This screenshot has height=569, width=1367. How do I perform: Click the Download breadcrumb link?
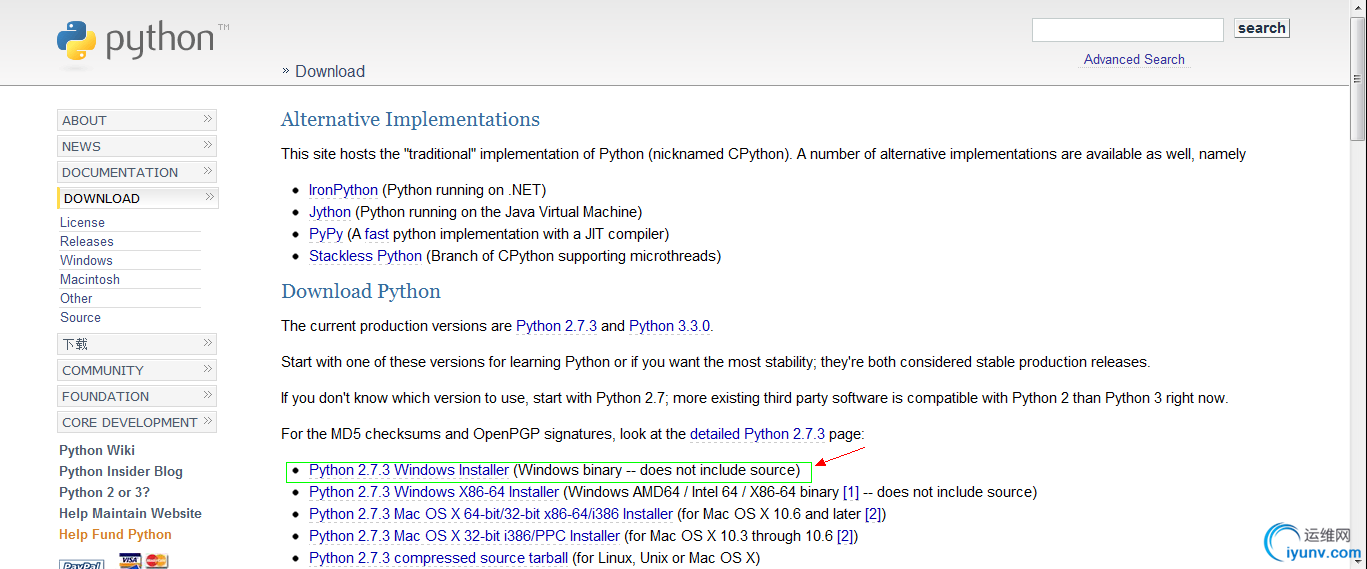pos(330,71)
